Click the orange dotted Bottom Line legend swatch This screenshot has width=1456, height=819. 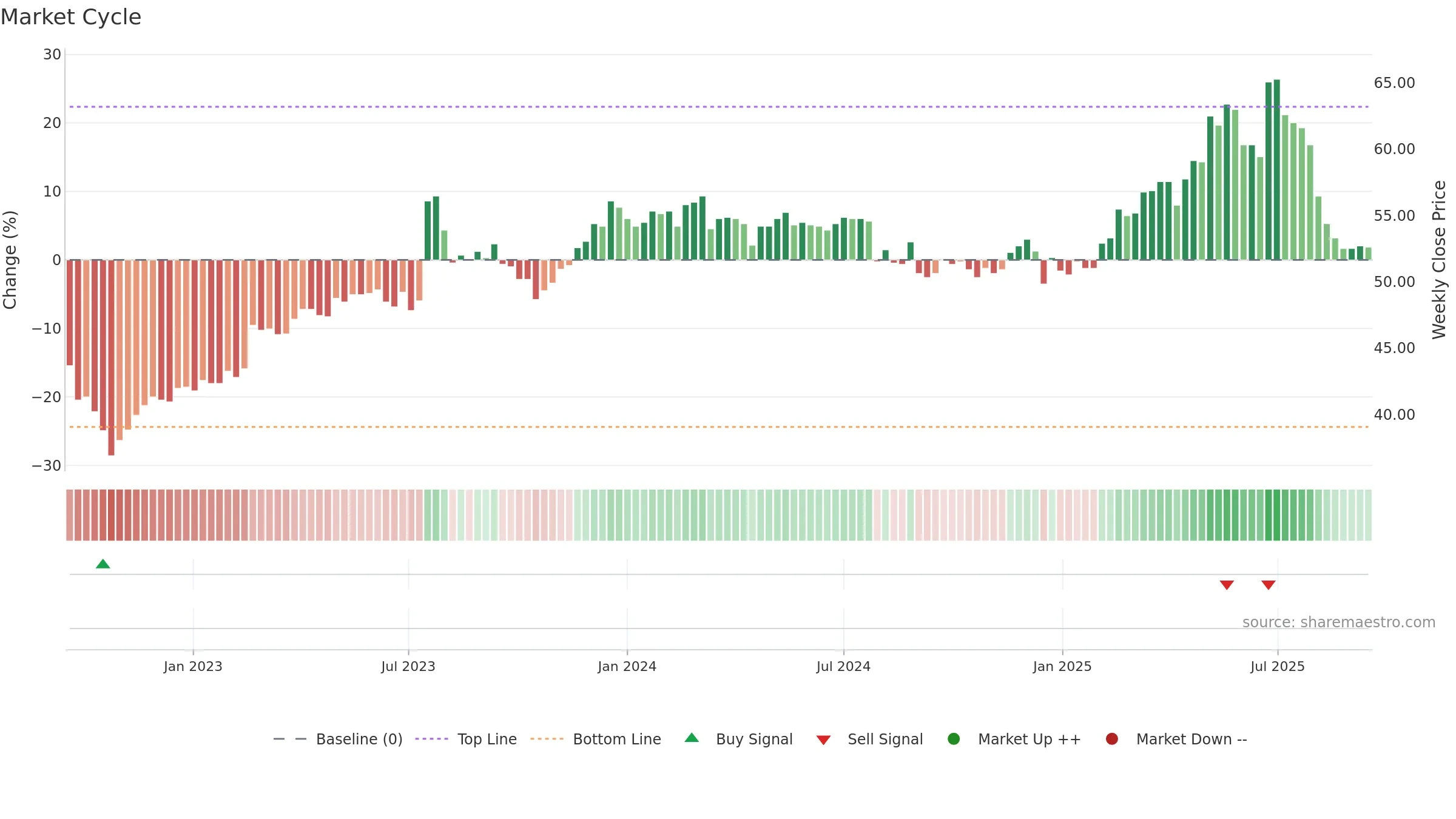(547, 739)
